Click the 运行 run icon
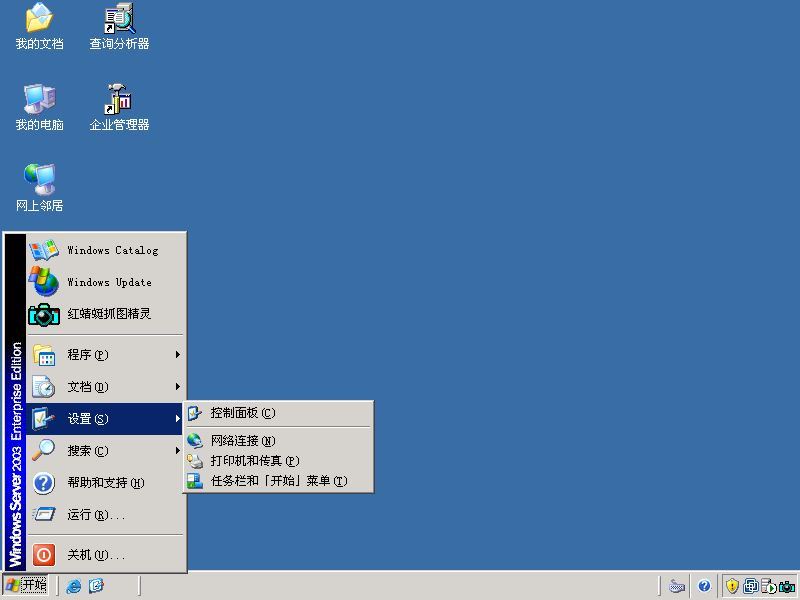800x600 pixels. click(x=44, y=514)
